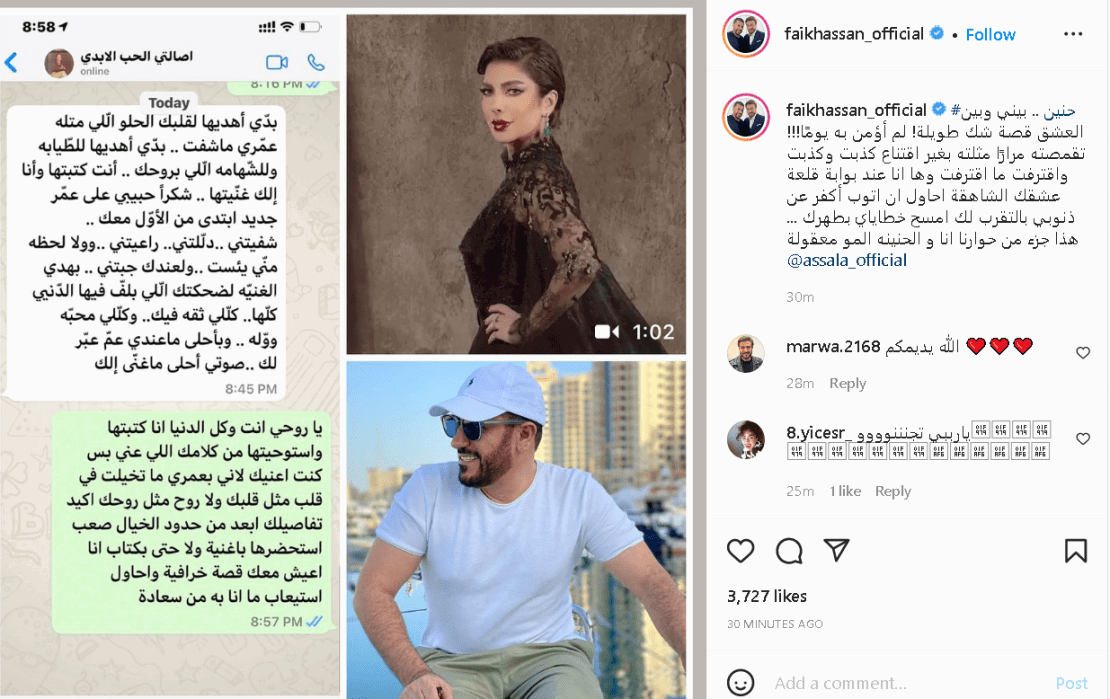
Task: Reply to marwa.2168's comment
Action: (847, 383)
